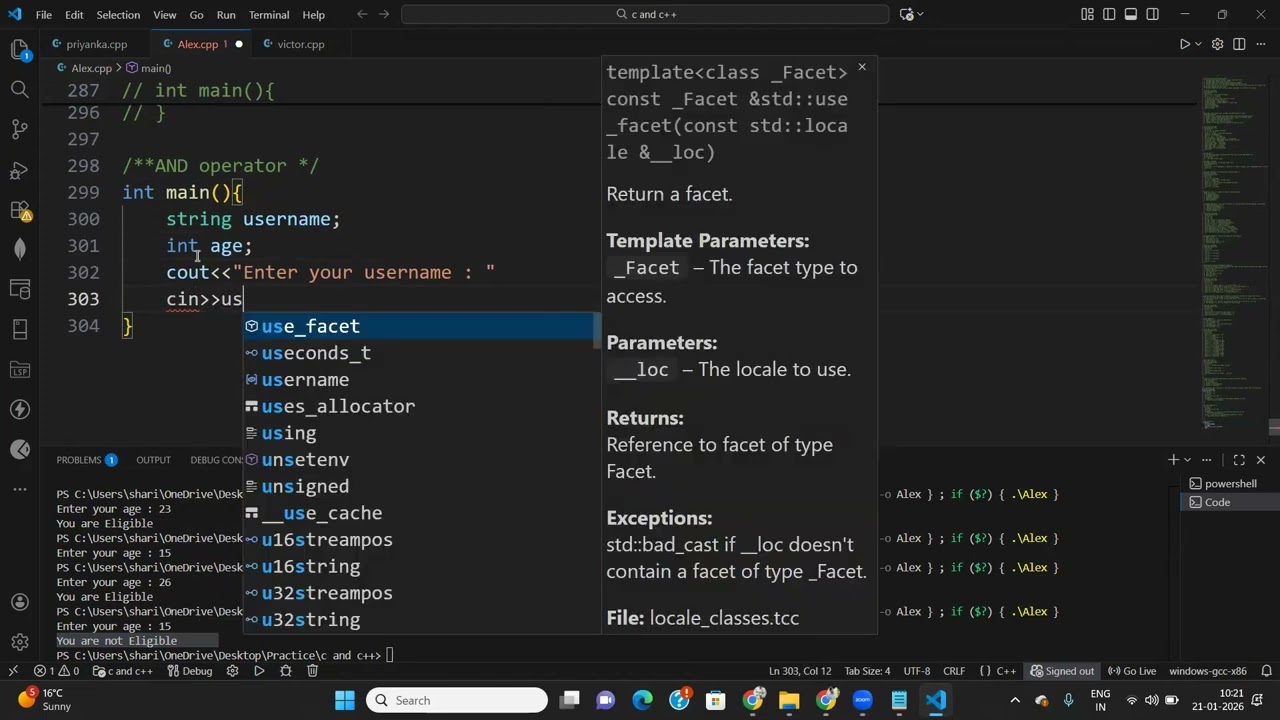Screen dimensions: 1280x720
Task: Open the new terminal launch profile dropdown
Action: (x=1188, y=460)
